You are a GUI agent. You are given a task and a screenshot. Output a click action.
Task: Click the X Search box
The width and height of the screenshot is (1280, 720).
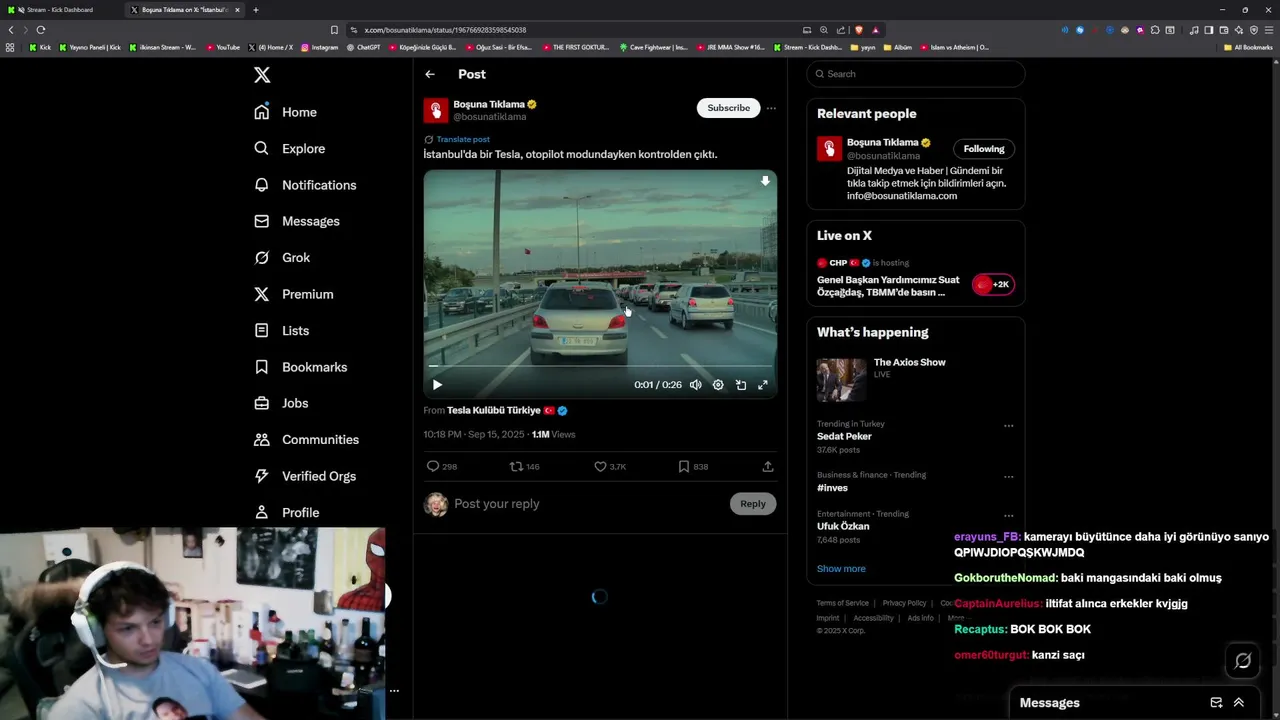point(916,74)
